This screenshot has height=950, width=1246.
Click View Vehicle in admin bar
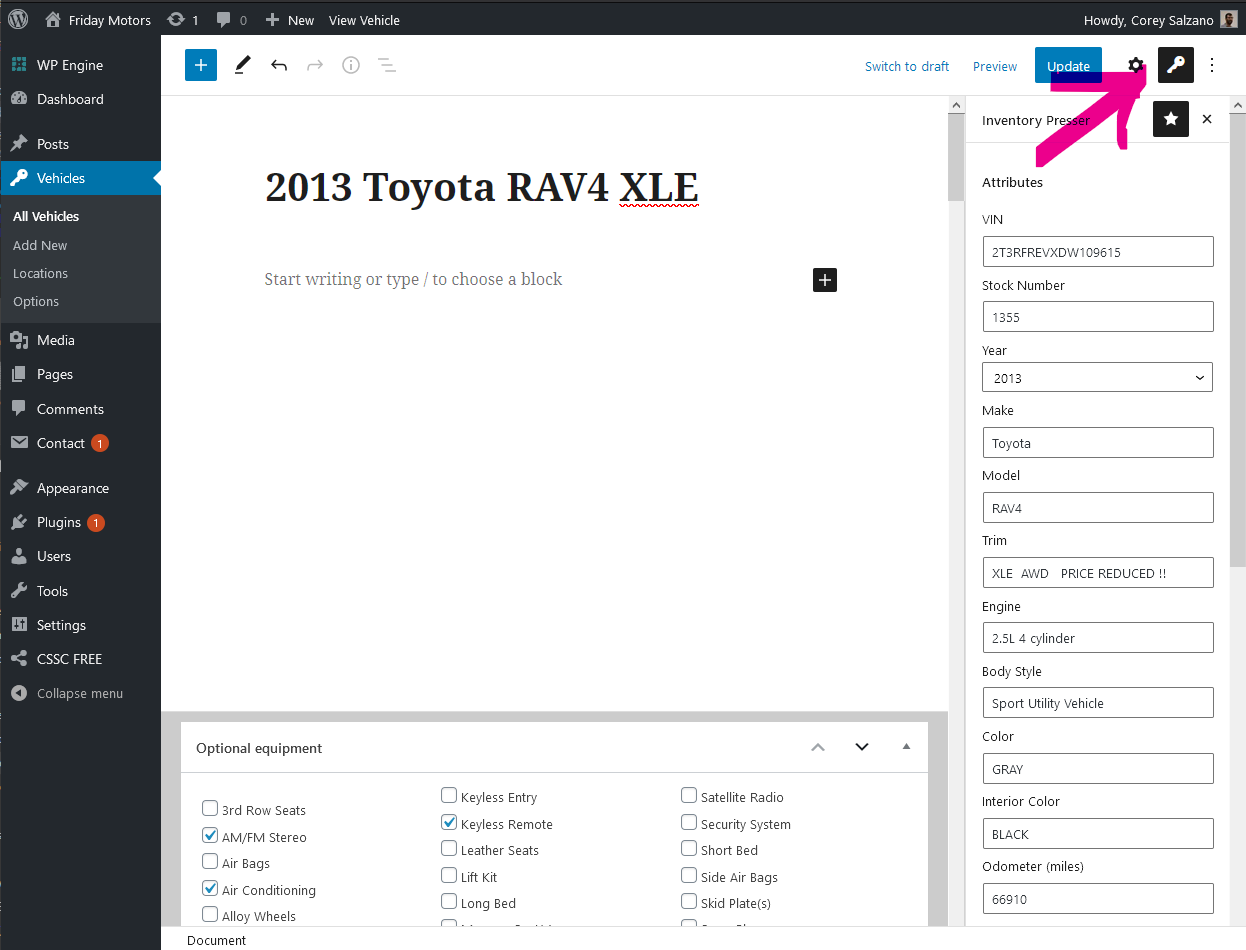364,20
